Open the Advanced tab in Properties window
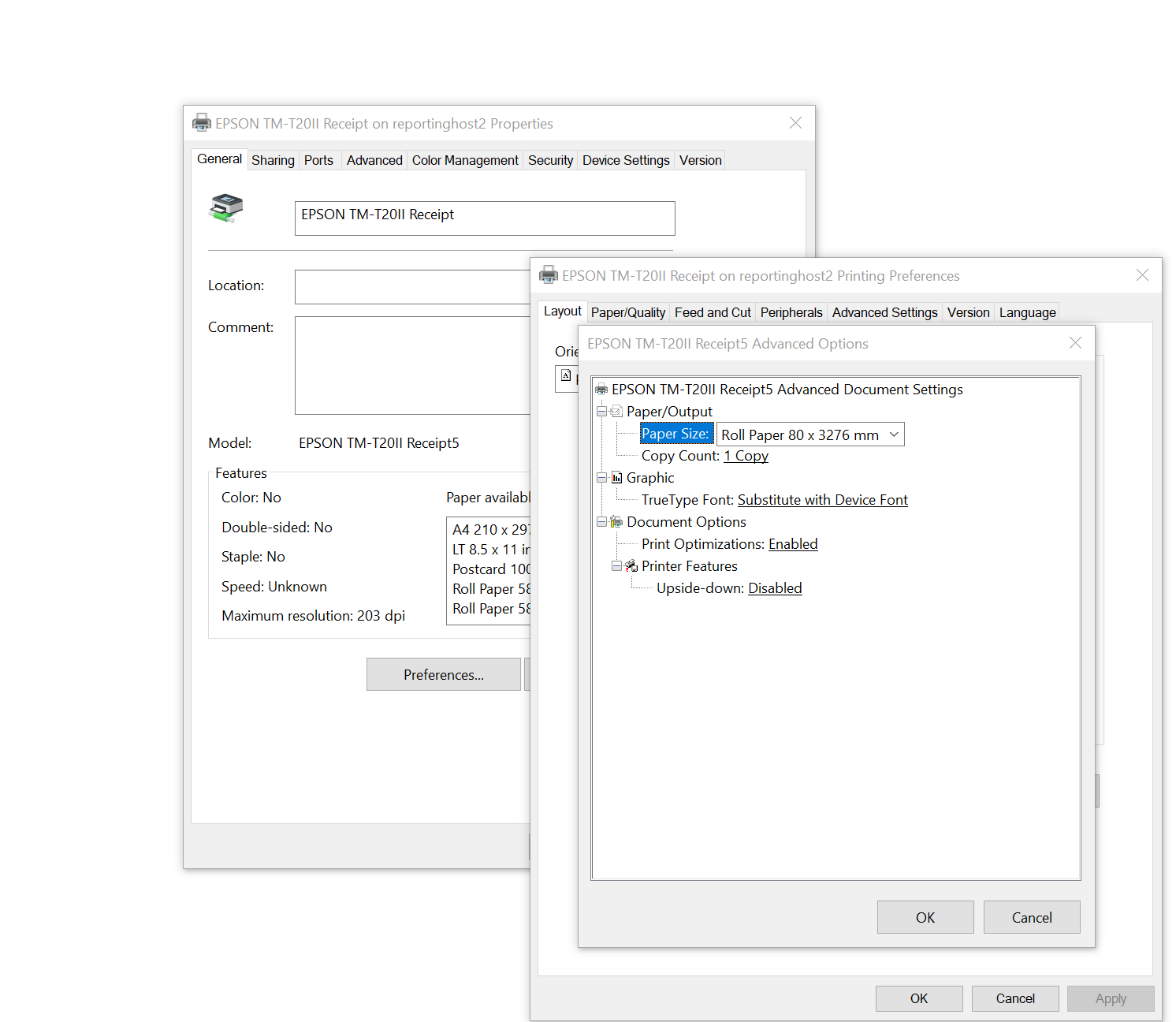 (x=374, y=160)
